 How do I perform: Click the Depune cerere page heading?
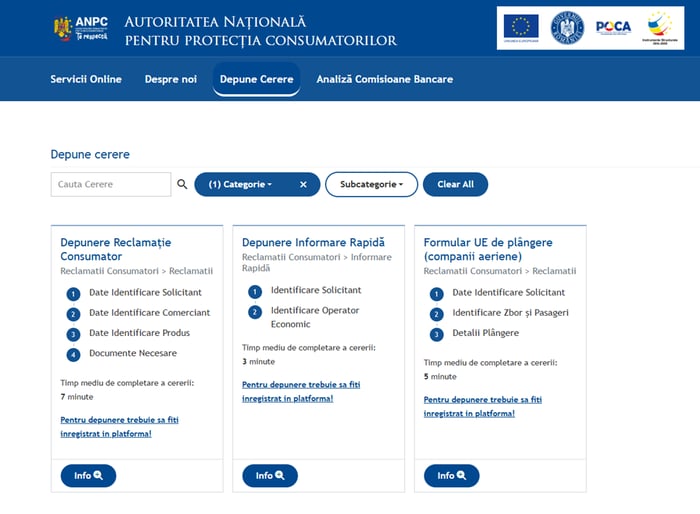click(90, 154)
